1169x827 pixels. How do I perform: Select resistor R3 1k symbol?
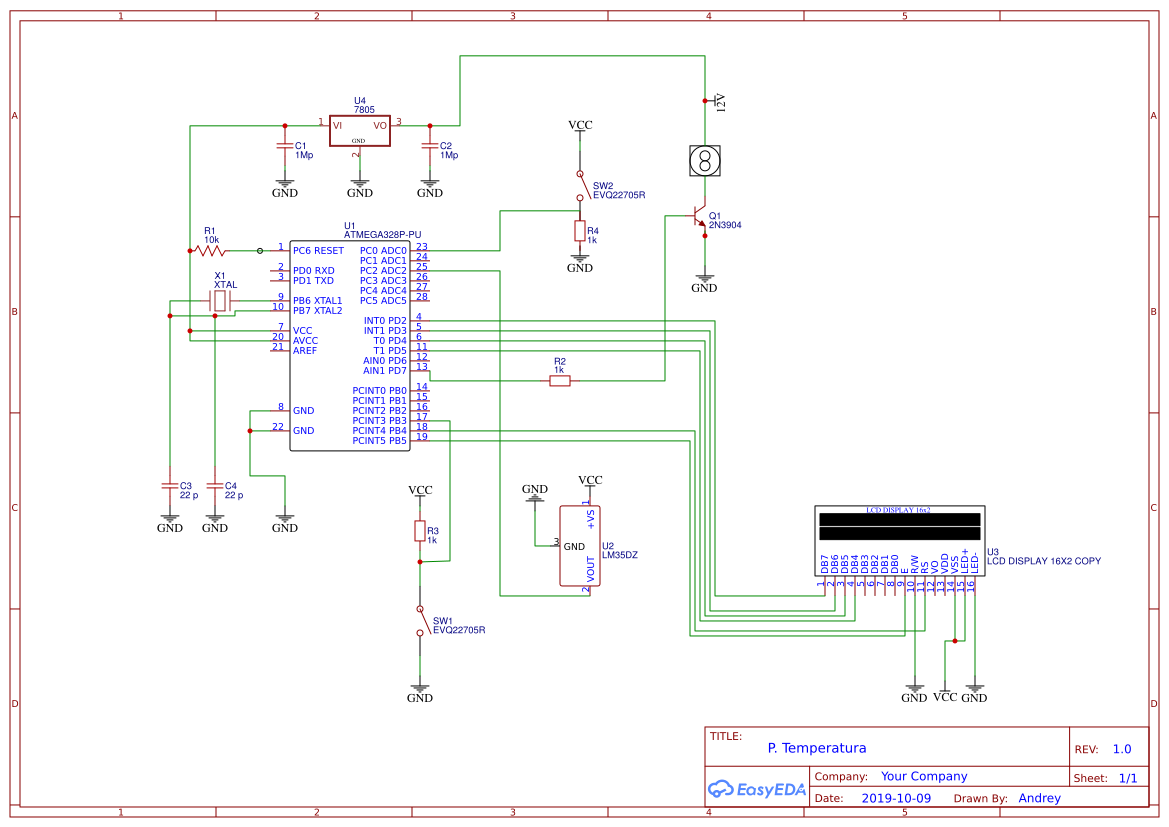[420, 531]
